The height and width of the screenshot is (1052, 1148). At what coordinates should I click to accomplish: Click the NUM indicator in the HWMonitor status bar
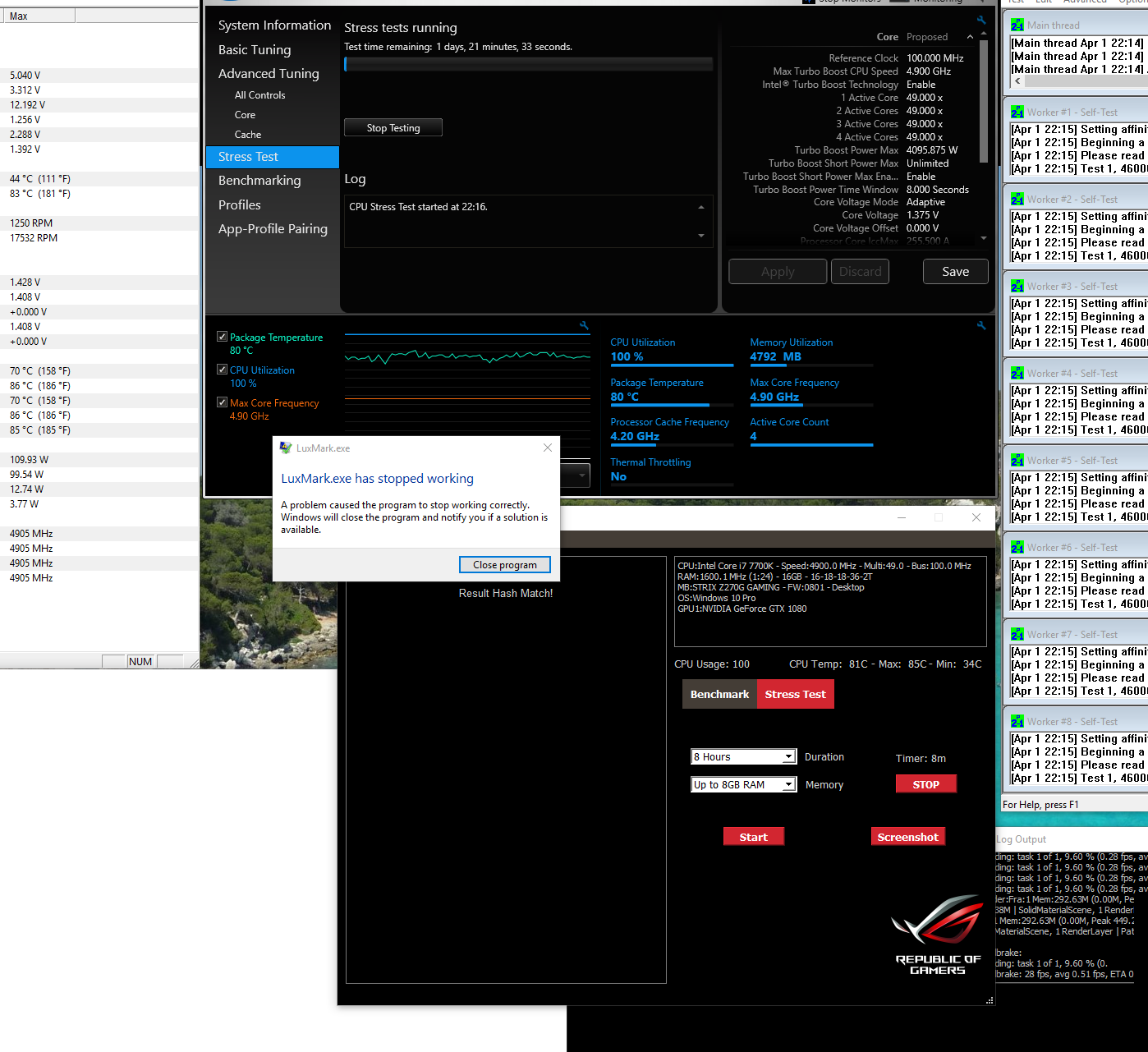(140, 661)
